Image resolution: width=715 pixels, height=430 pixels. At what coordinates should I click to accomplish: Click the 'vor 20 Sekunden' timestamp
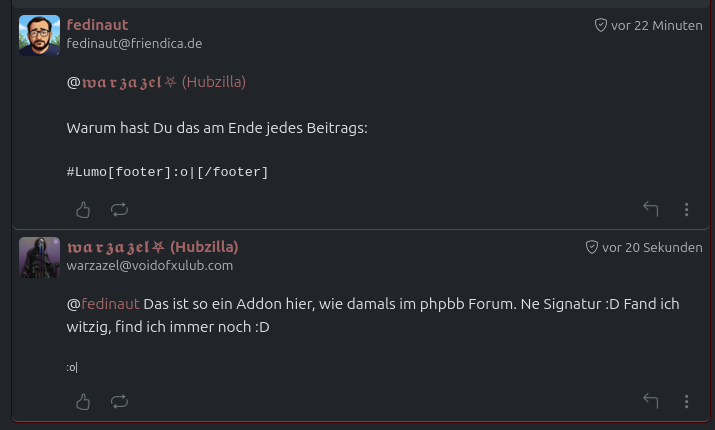(652, 247)
